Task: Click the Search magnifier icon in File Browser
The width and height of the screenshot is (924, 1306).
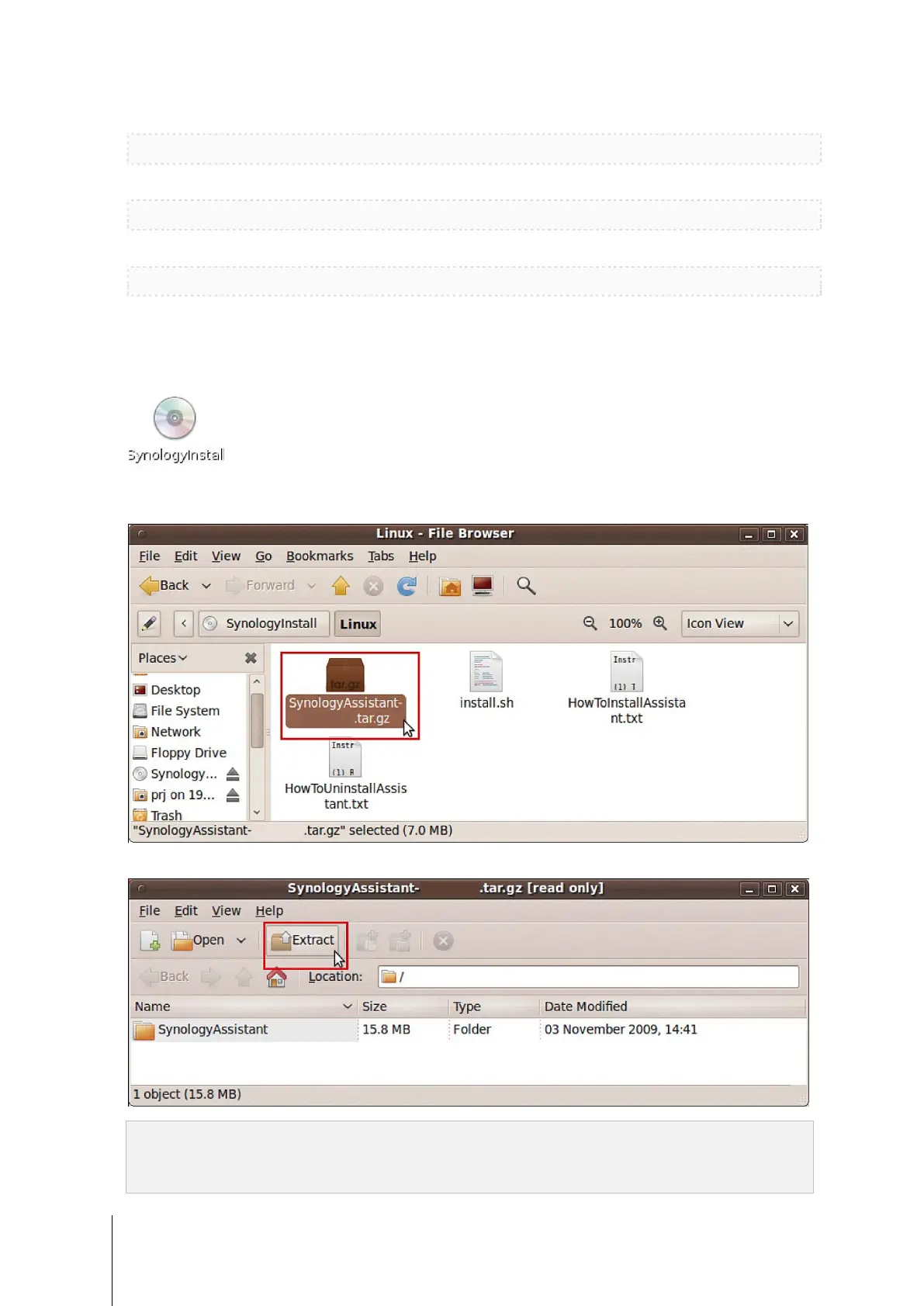Action: [x=526, y=586]
